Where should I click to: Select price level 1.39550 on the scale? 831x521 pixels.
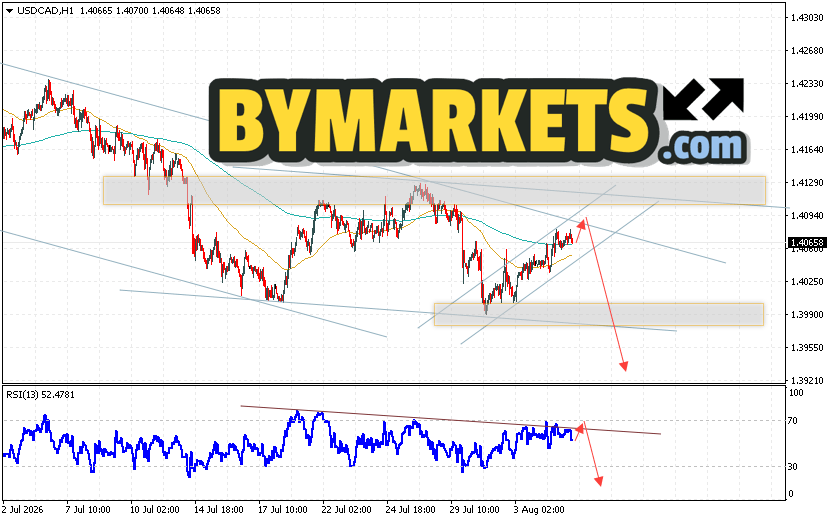(x=807, y=347)
